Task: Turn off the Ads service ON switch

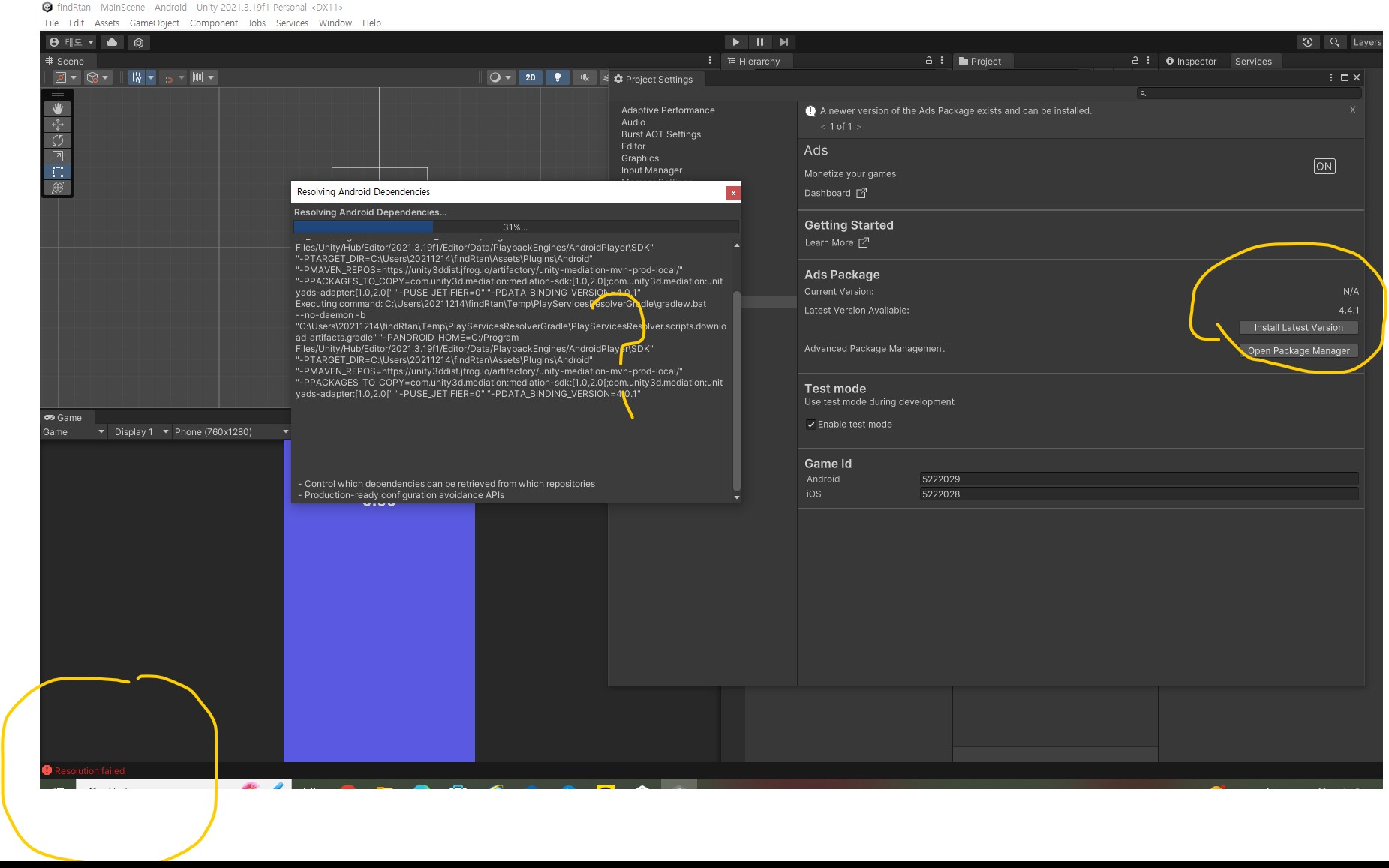Action: pyautogui.click(x=1324, y=167)
